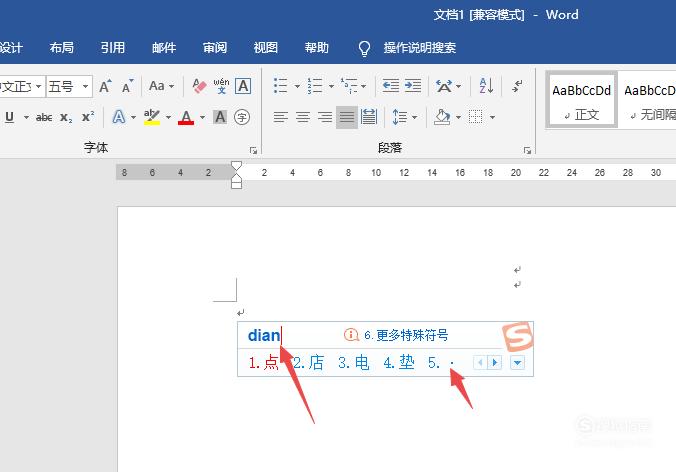Open the font name dropdown
Screen dimensions: 676x472
(x=38, y=86)
